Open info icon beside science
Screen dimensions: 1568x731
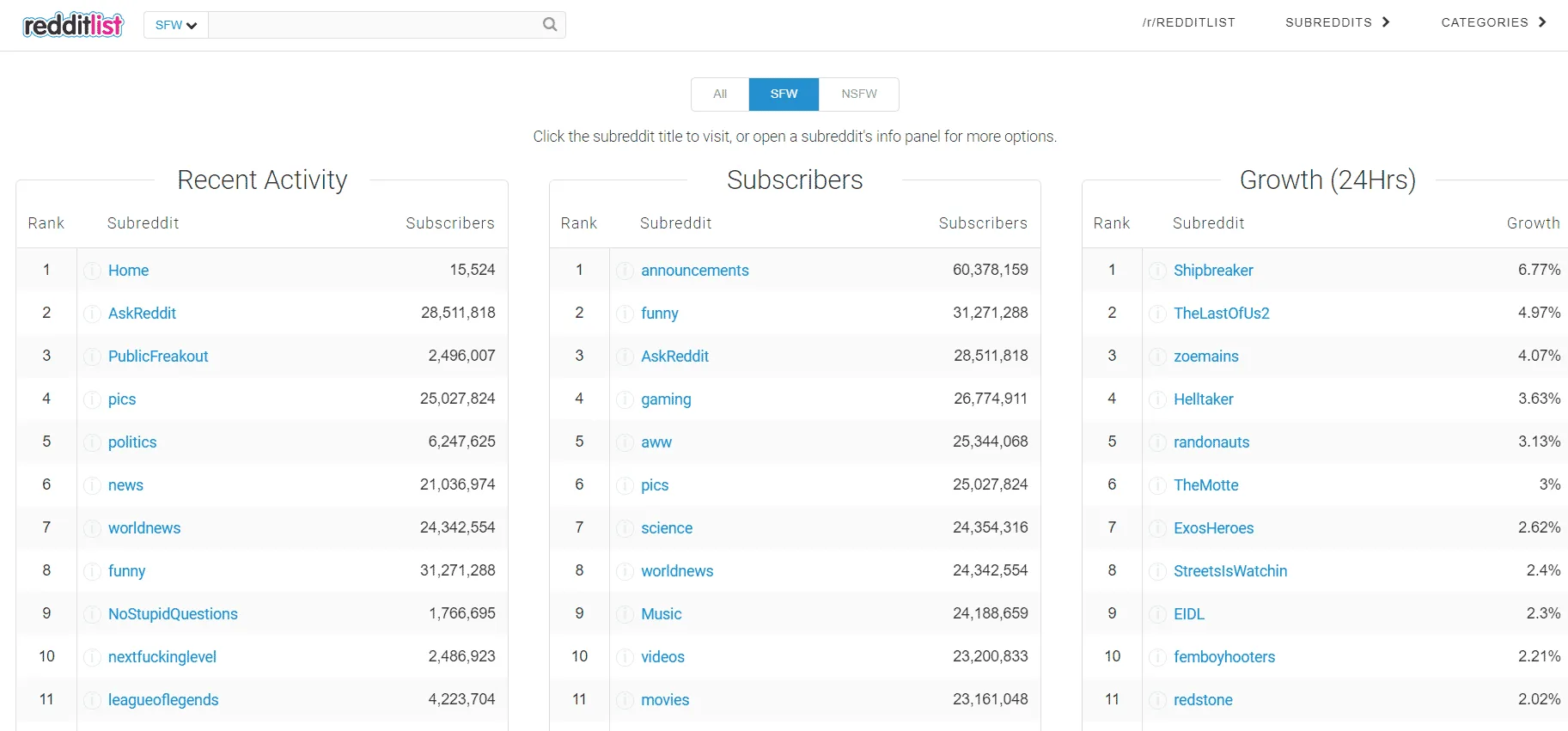[625, 528]
